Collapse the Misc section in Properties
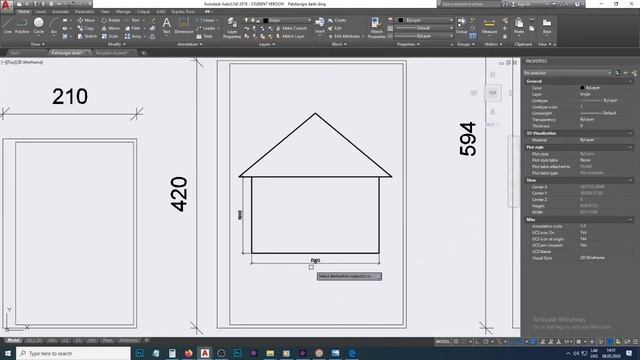Image resolution: width=640 pixels, height=360 pixels. tap(630, 220)
